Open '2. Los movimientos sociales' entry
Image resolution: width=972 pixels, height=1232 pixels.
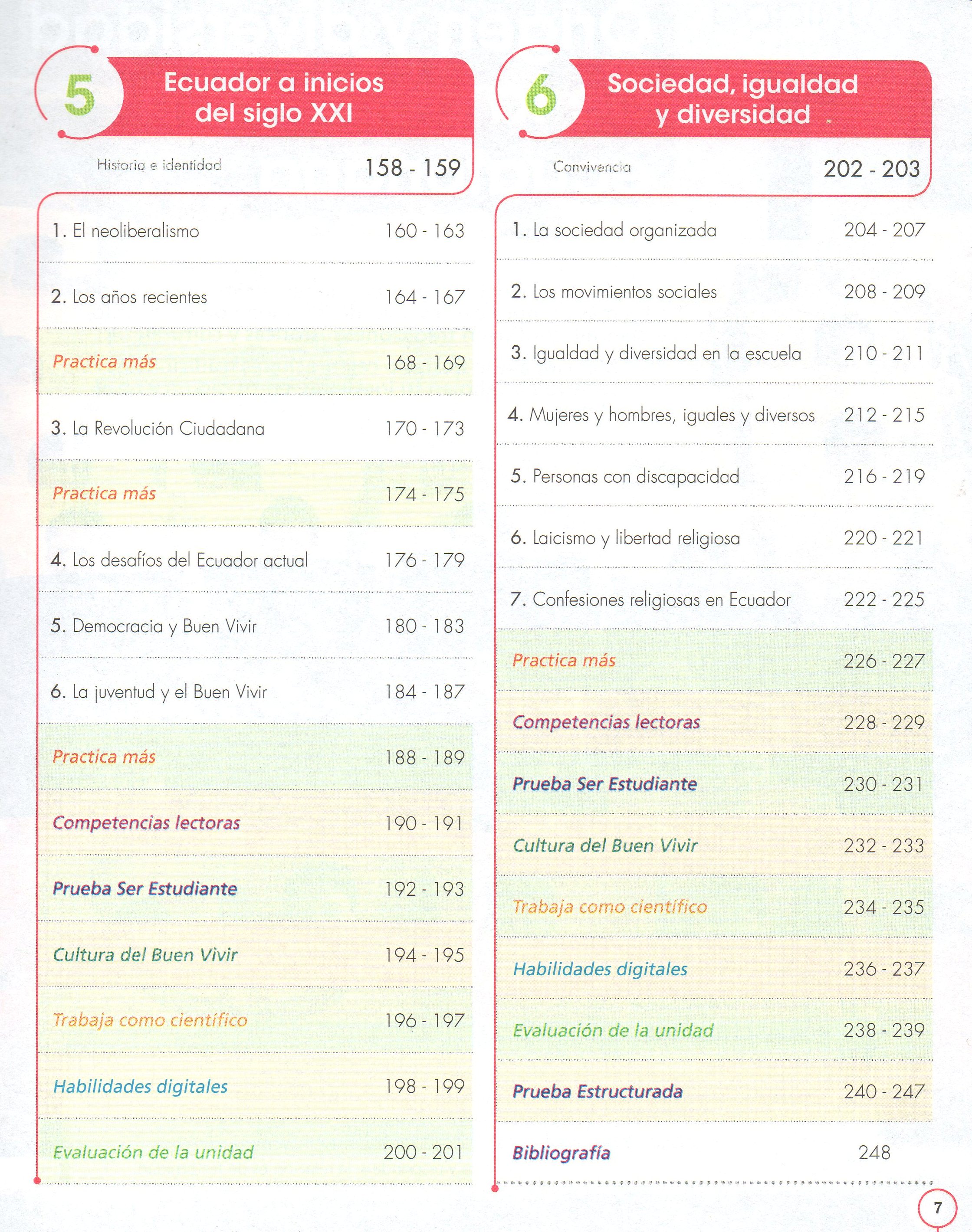point(614,292)
